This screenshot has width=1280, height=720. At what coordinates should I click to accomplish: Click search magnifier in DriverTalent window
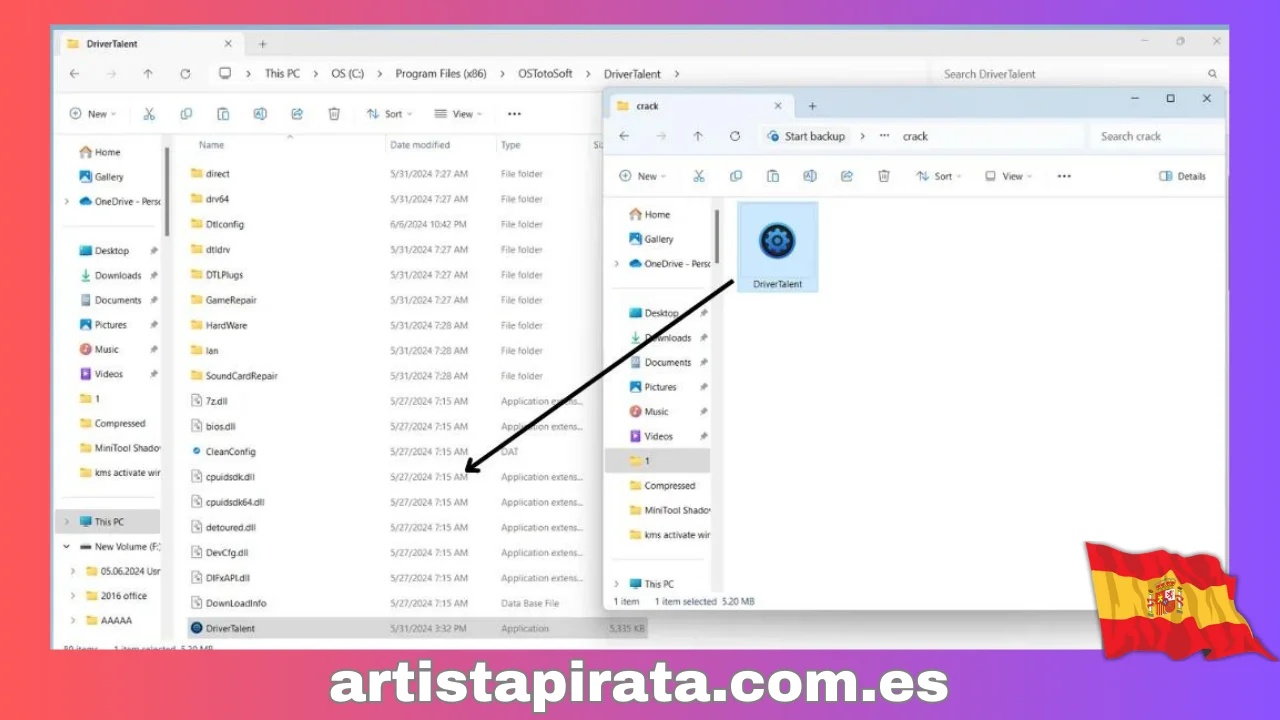tap(1212, 74)
